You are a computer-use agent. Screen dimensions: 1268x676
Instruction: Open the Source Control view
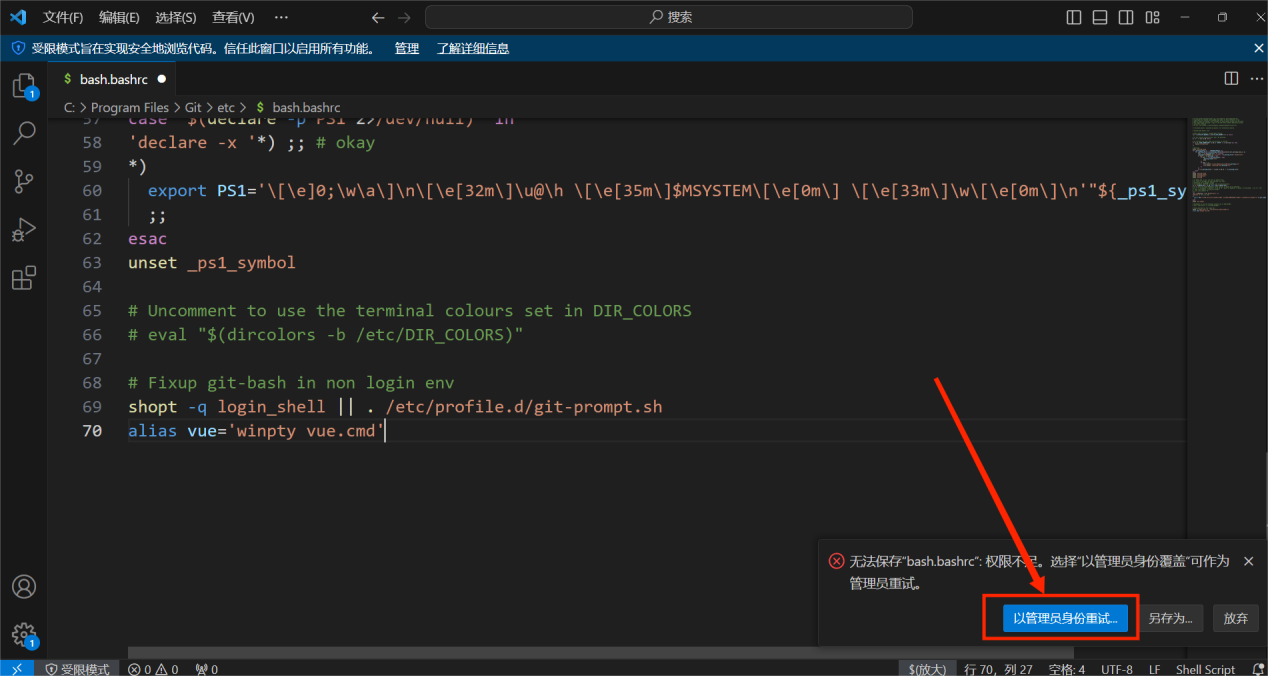coord(23,181)
